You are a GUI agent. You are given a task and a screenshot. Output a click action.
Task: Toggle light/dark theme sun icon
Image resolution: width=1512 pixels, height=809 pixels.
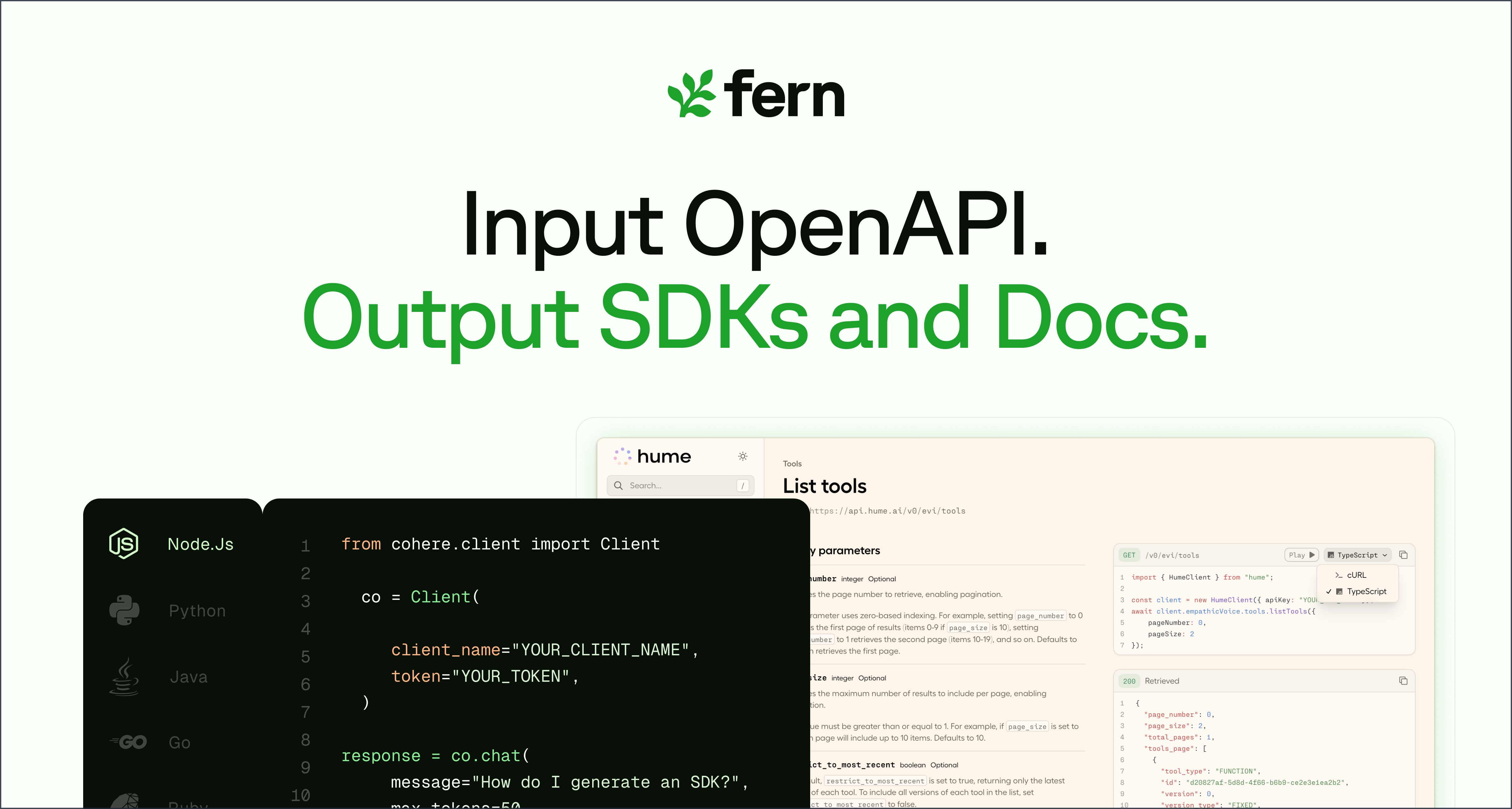pos(742,456)
